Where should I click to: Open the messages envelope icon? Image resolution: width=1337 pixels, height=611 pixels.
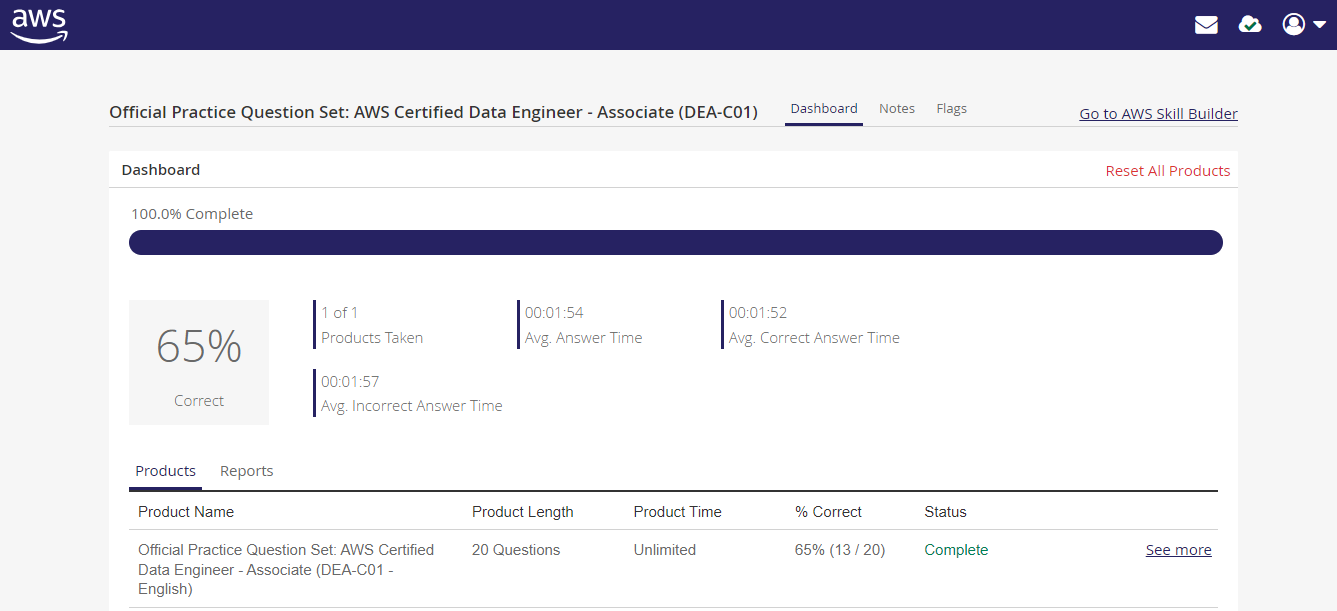(x=1206, y=25)
